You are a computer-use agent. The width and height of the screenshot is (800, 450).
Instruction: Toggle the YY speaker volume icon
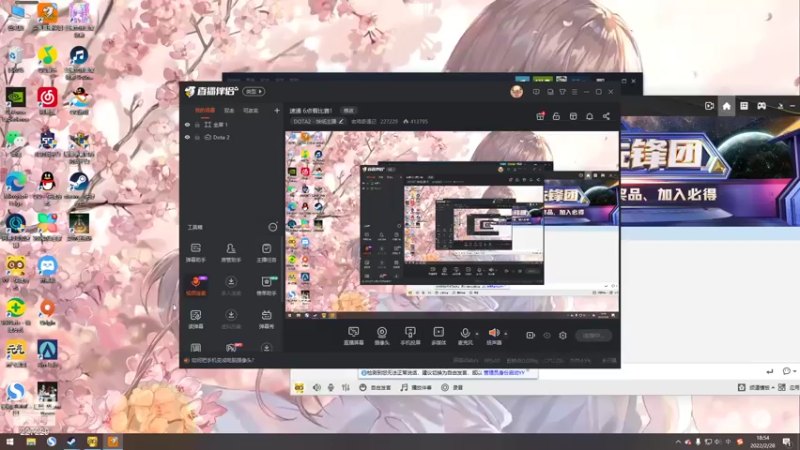click(317, 388)
